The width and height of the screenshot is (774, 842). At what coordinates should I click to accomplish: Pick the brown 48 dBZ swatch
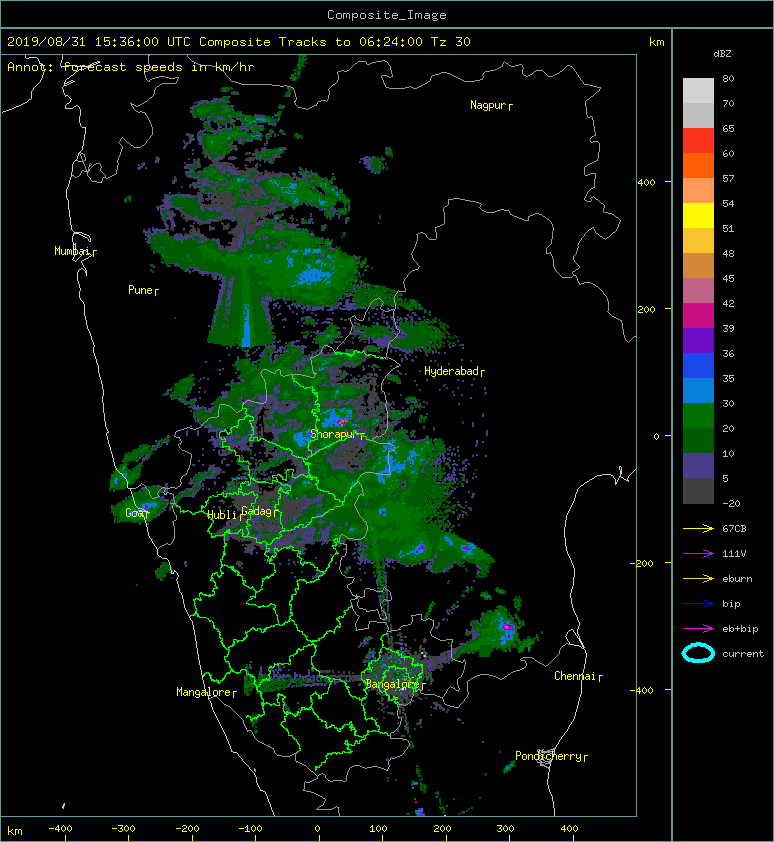(x=698, y=265)
